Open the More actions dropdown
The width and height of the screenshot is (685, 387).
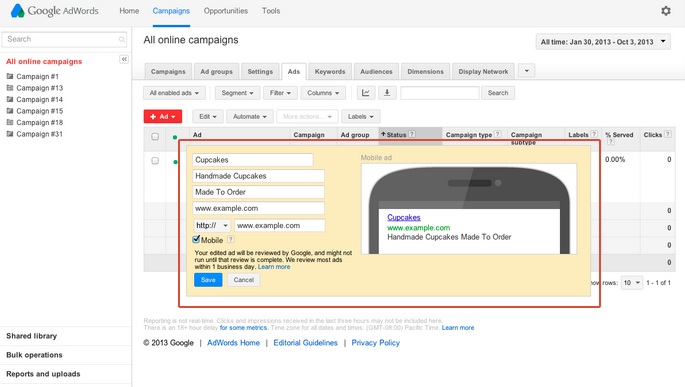307,117
